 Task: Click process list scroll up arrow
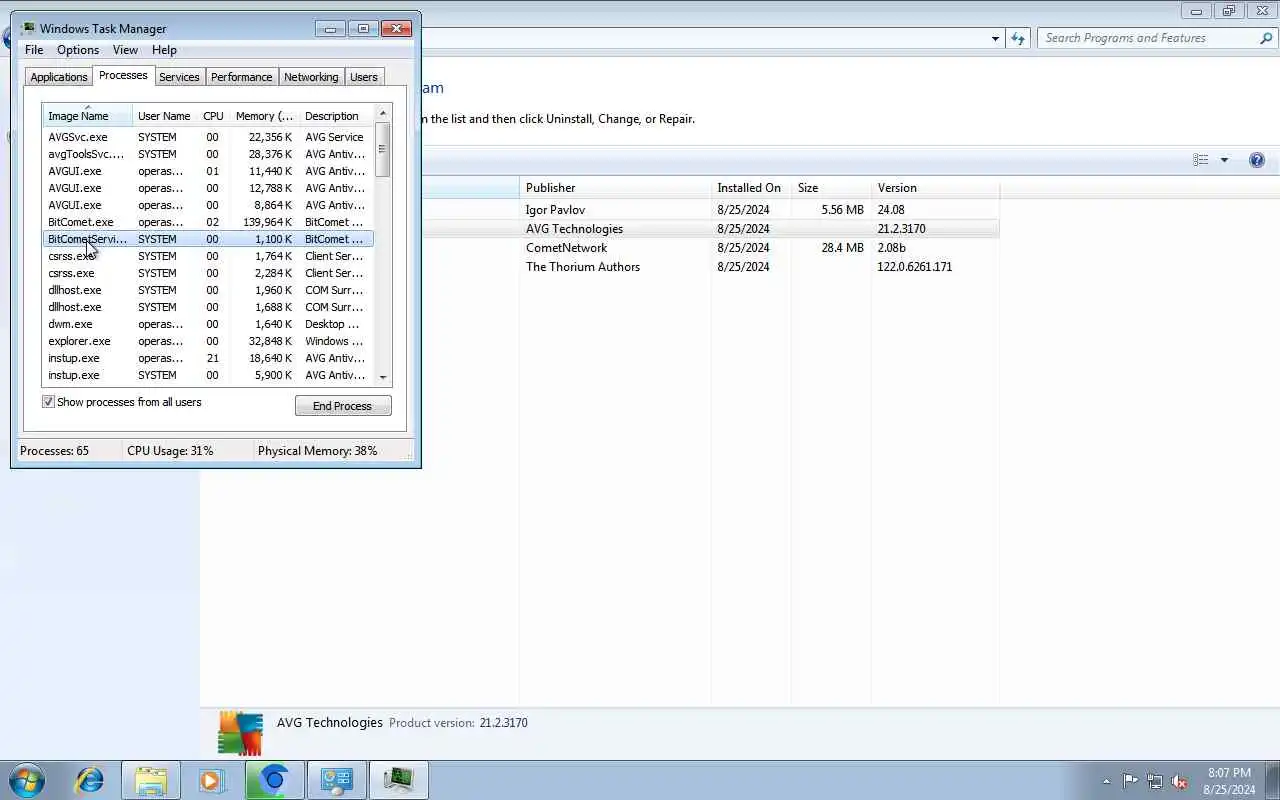pos(382,113)
